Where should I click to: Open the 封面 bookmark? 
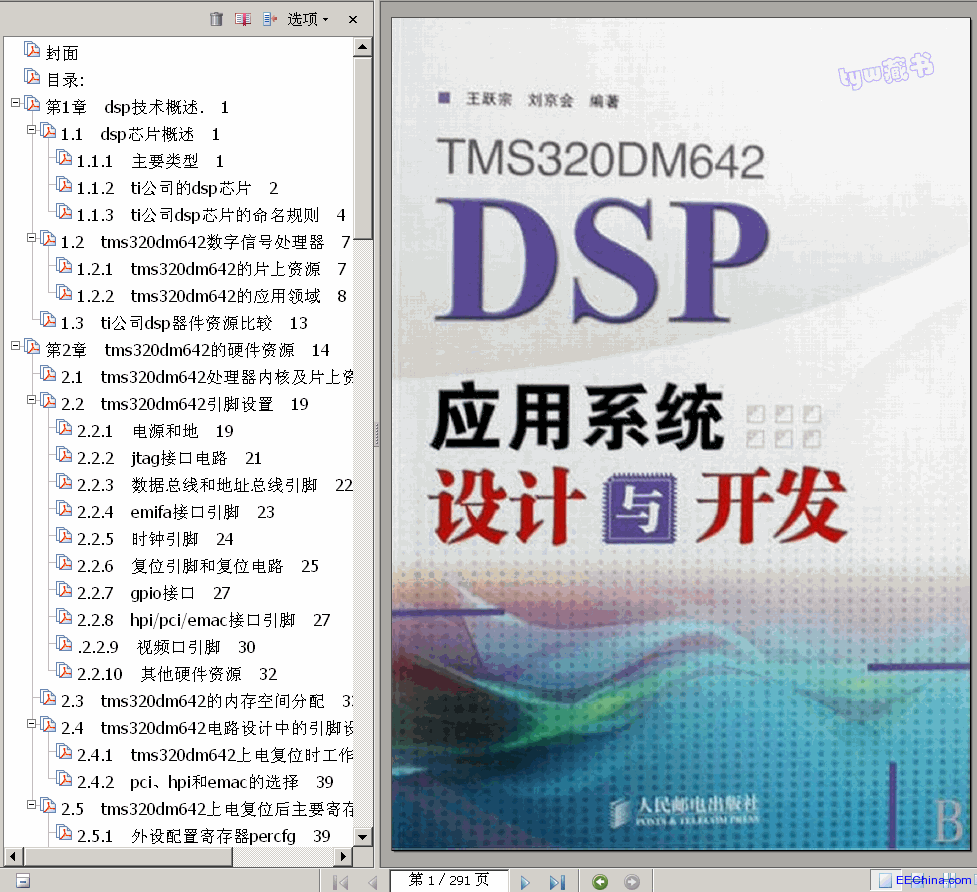(x=62, y=53)
